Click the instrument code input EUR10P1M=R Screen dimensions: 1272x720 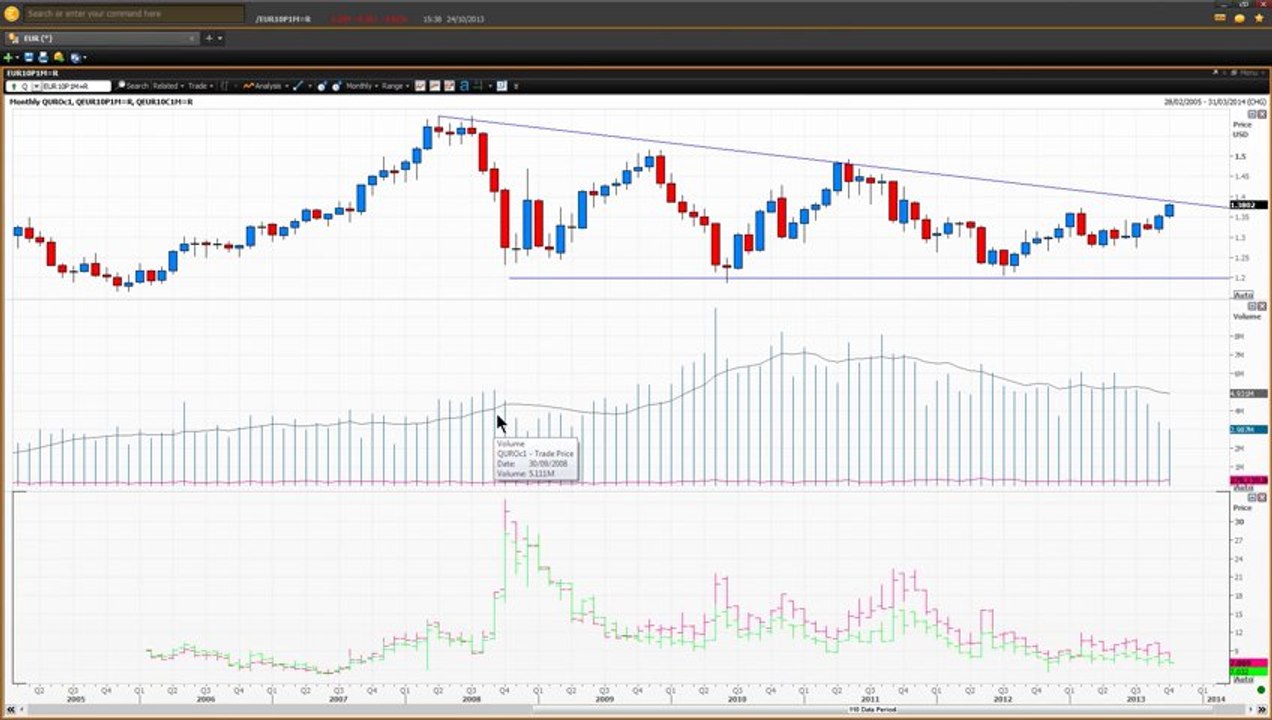(x=75, y=86)
